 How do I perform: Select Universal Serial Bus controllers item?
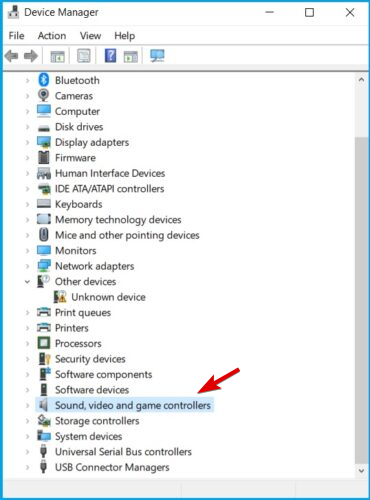(123, 452)
